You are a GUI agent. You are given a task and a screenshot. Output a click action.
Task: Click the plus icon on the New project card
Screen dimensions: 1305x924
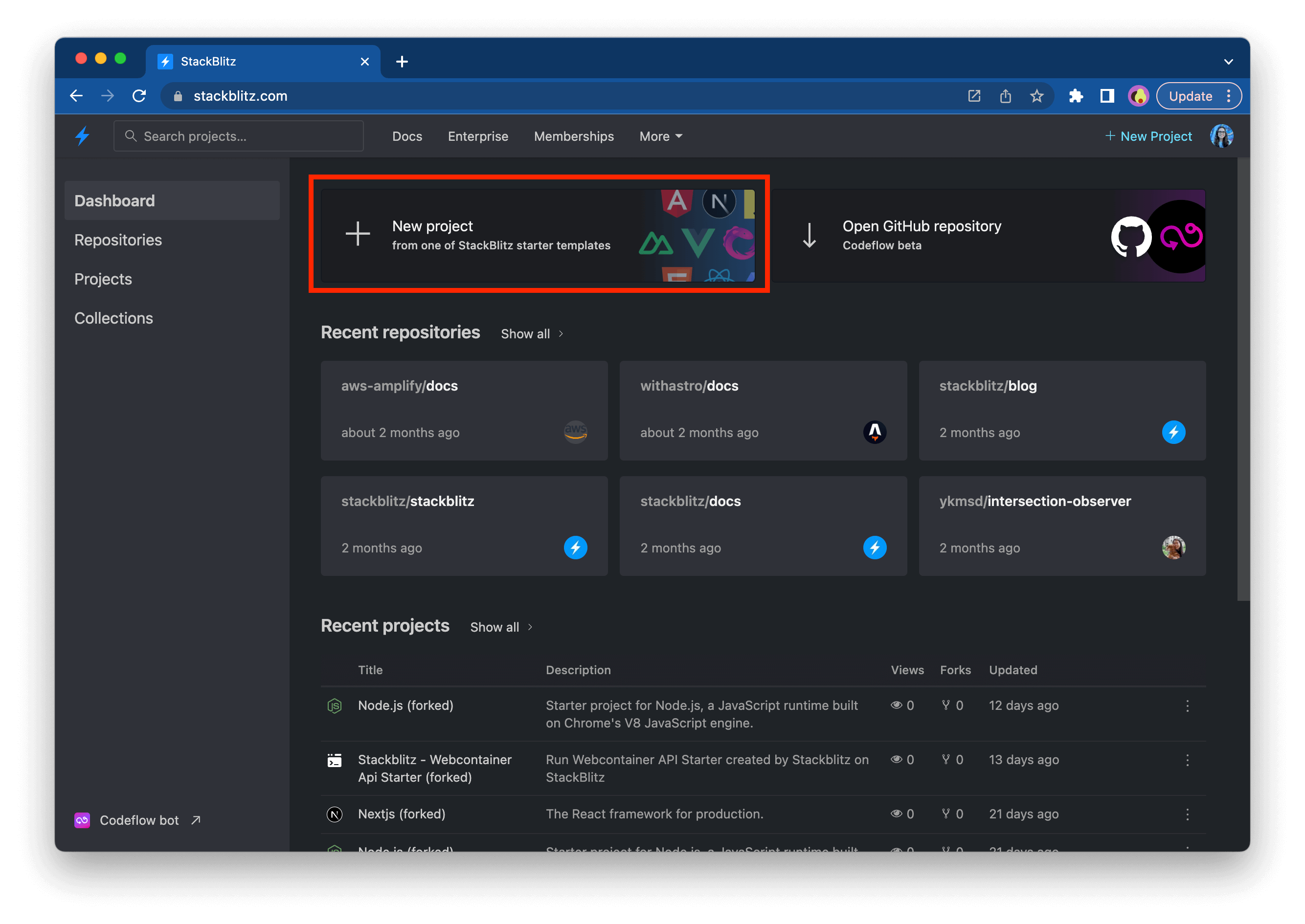358,234
